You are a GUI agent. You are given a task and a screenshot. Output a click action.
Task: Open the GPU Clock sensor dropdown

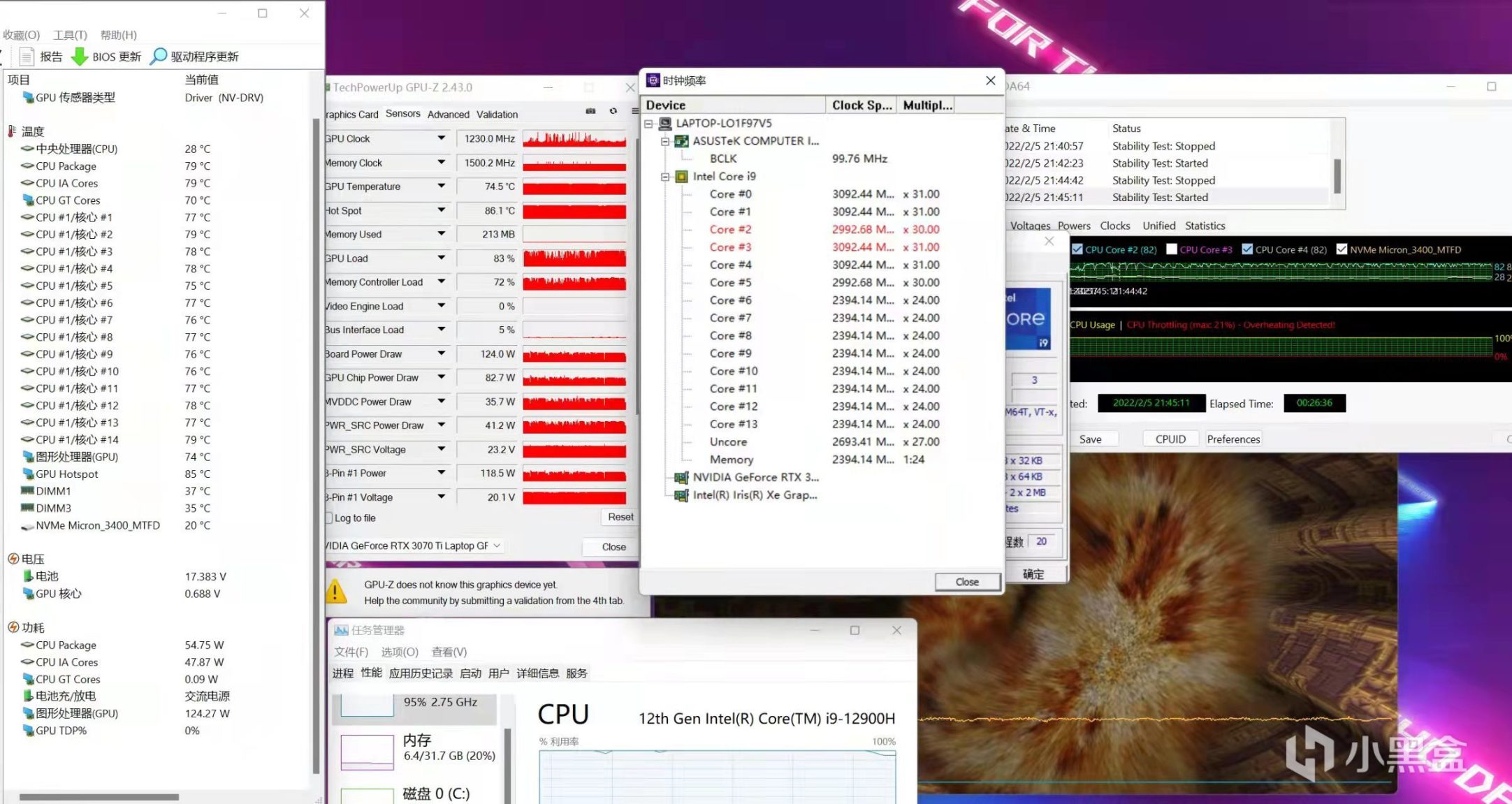coord(442,138)
